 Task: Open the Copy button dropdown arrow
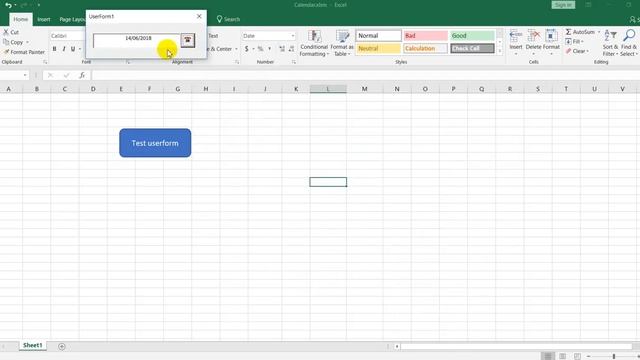pos(27,42)
